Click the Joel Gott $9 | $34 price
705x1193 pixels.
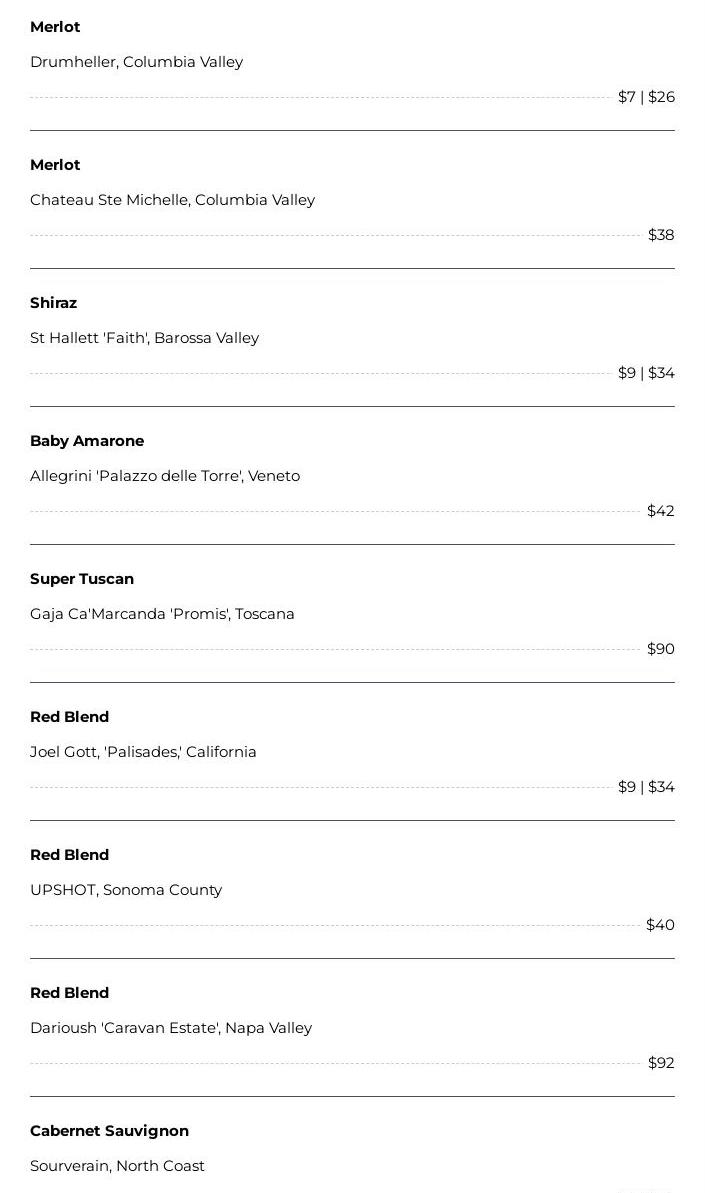(646, 787)
